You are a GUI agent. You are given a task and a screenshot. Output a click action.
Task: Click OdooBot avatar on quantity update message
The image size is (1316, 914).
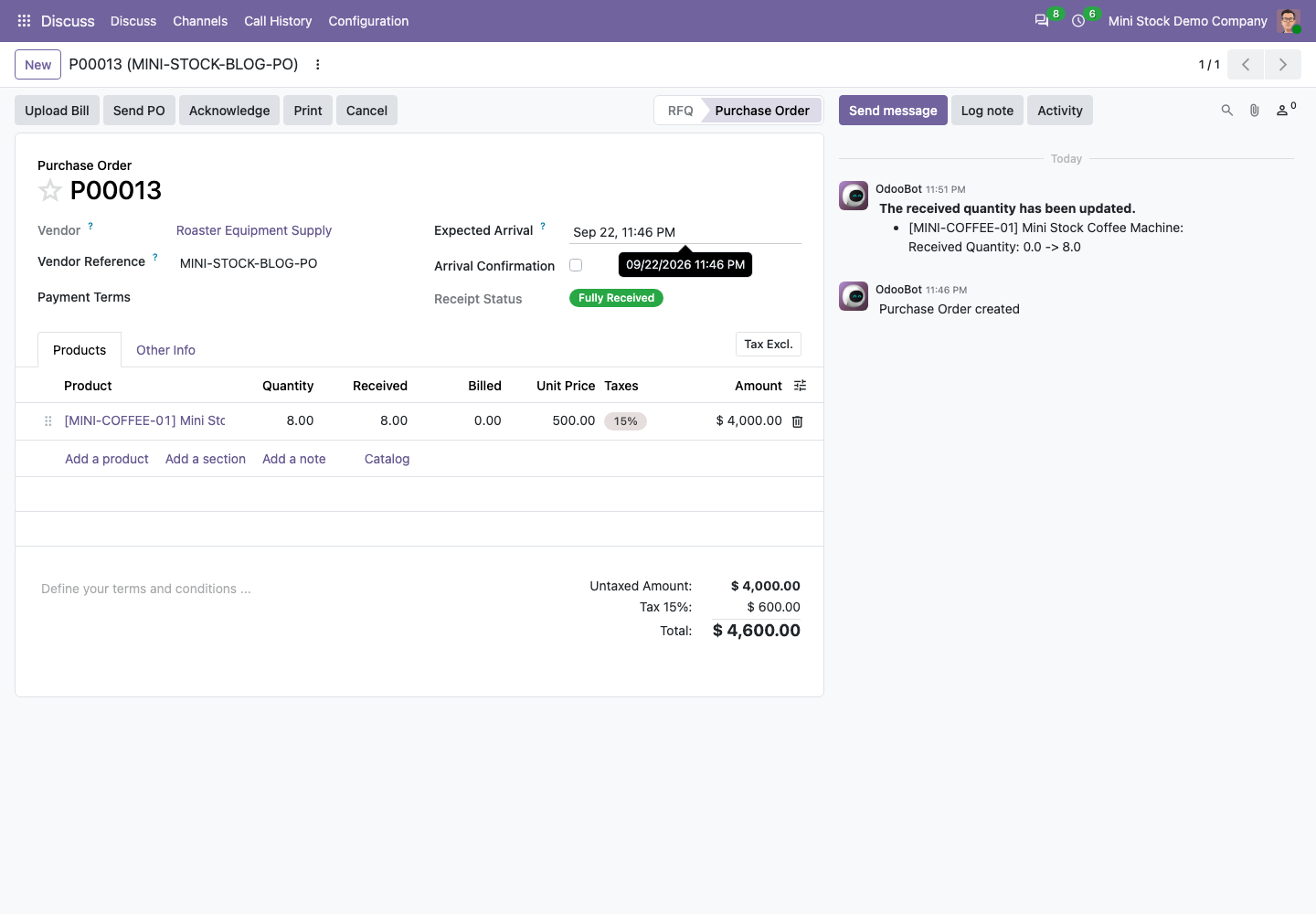(x=854, y=196)
